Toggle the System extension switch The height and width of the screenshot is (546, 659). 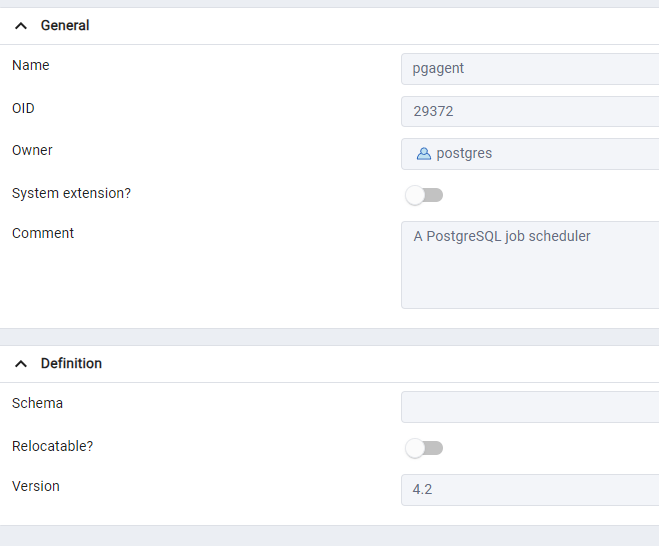tap(424, 195)
